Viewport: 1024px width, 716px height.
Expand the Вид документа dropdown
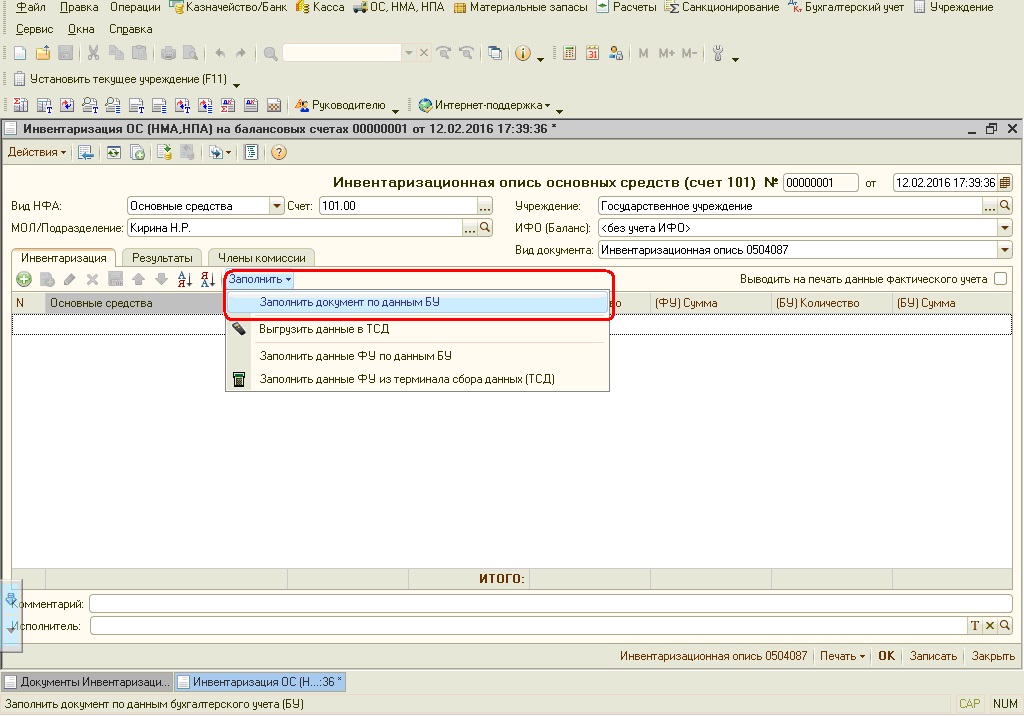tap(1005, 250)
